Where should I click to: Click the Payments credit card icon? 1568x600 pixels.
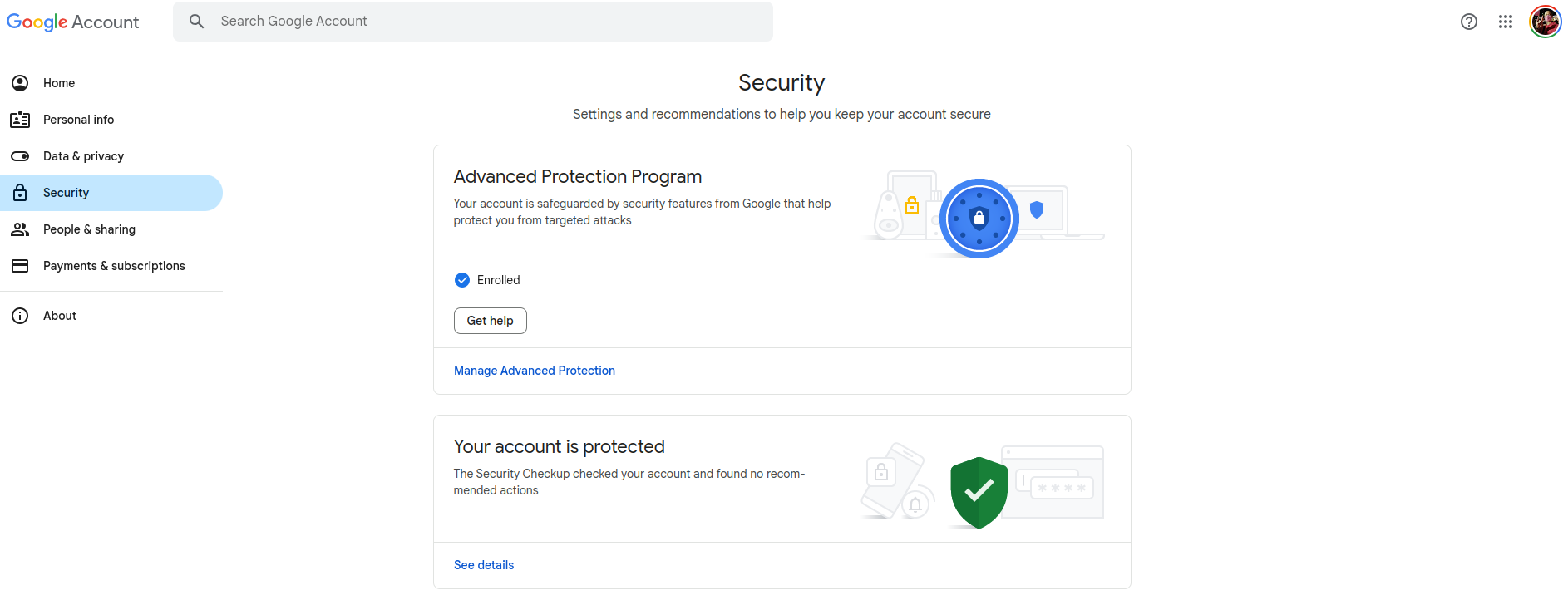(20, 266)
